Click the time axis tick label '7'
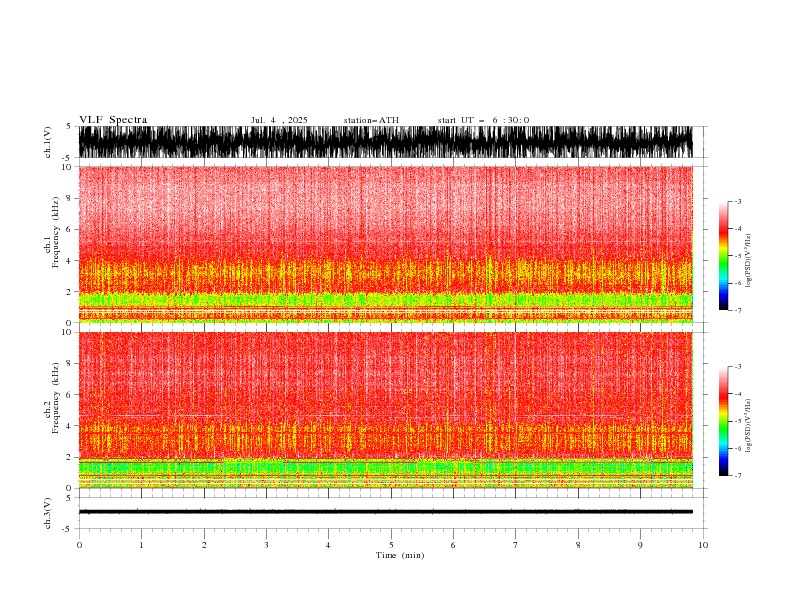This screenshot has width=792, height=612. tap(516, 545)
